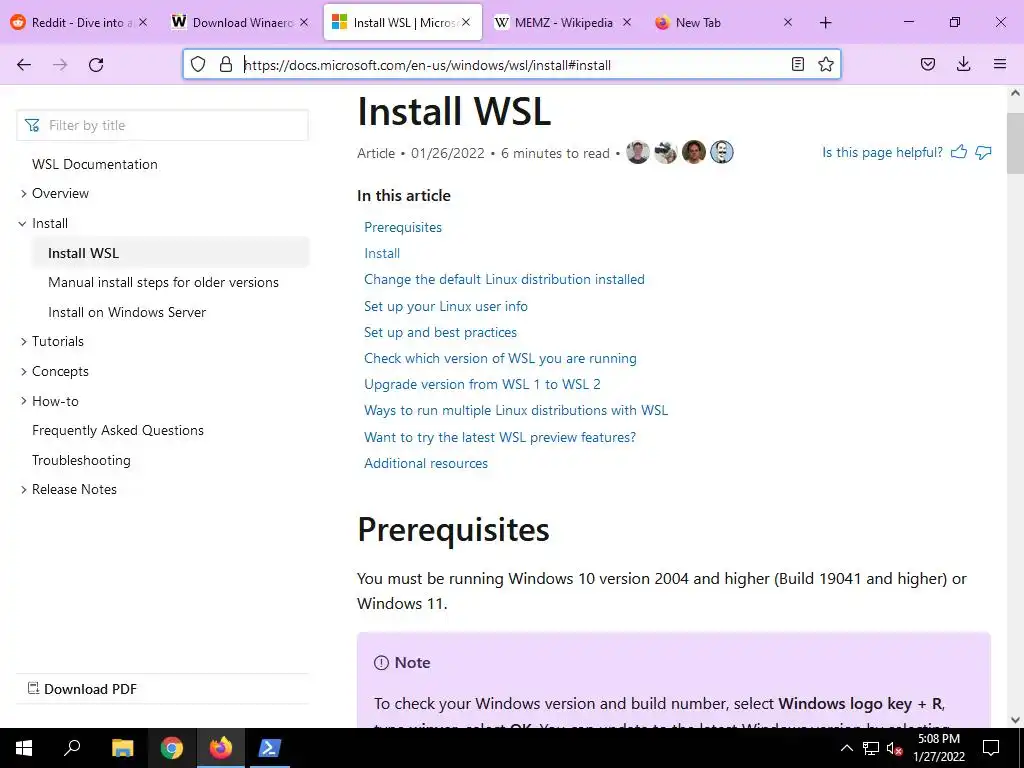
Task: Open WSL Documentation root page
Action: (95, 164)
